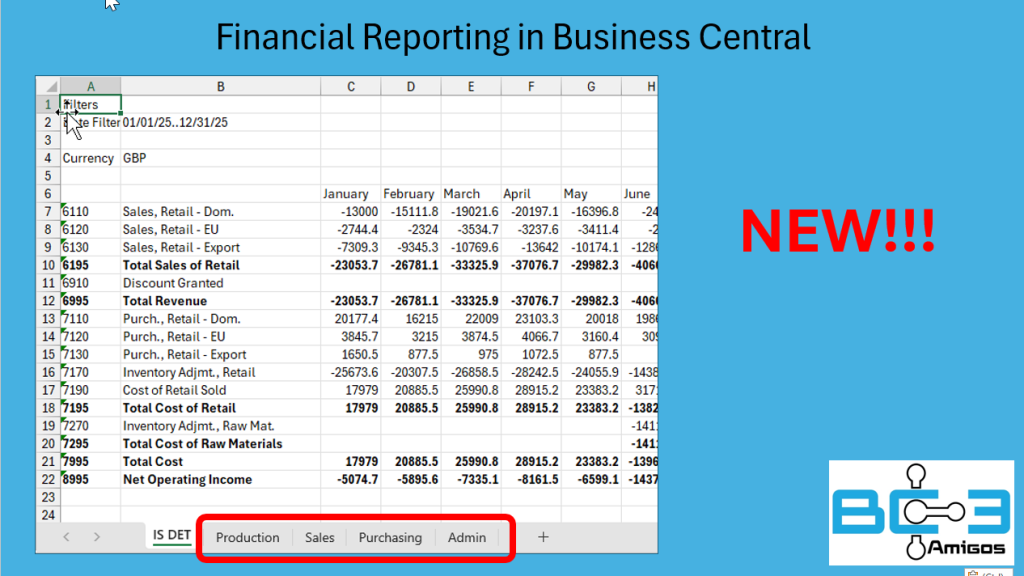Image resolution: width=1024 pixels, height=576 pixels.
Task: Click the Filters cell in A1
Action: tap(91, 104)
